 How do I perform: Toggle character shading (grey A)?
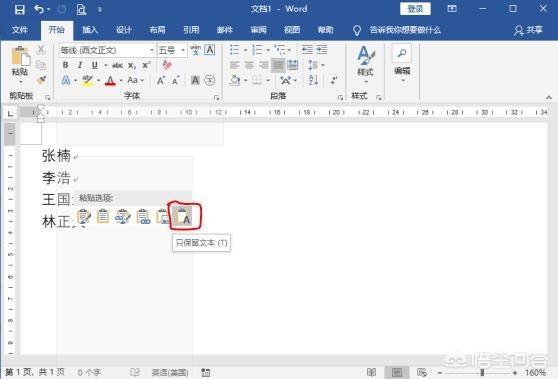click(195, 80)
